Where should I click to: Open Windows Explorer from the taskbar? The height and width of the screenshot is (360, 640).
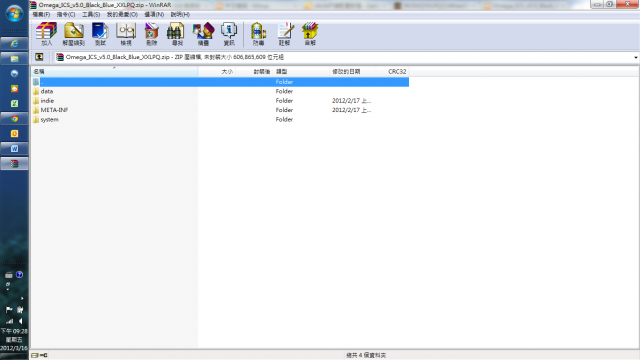[14, 59]
